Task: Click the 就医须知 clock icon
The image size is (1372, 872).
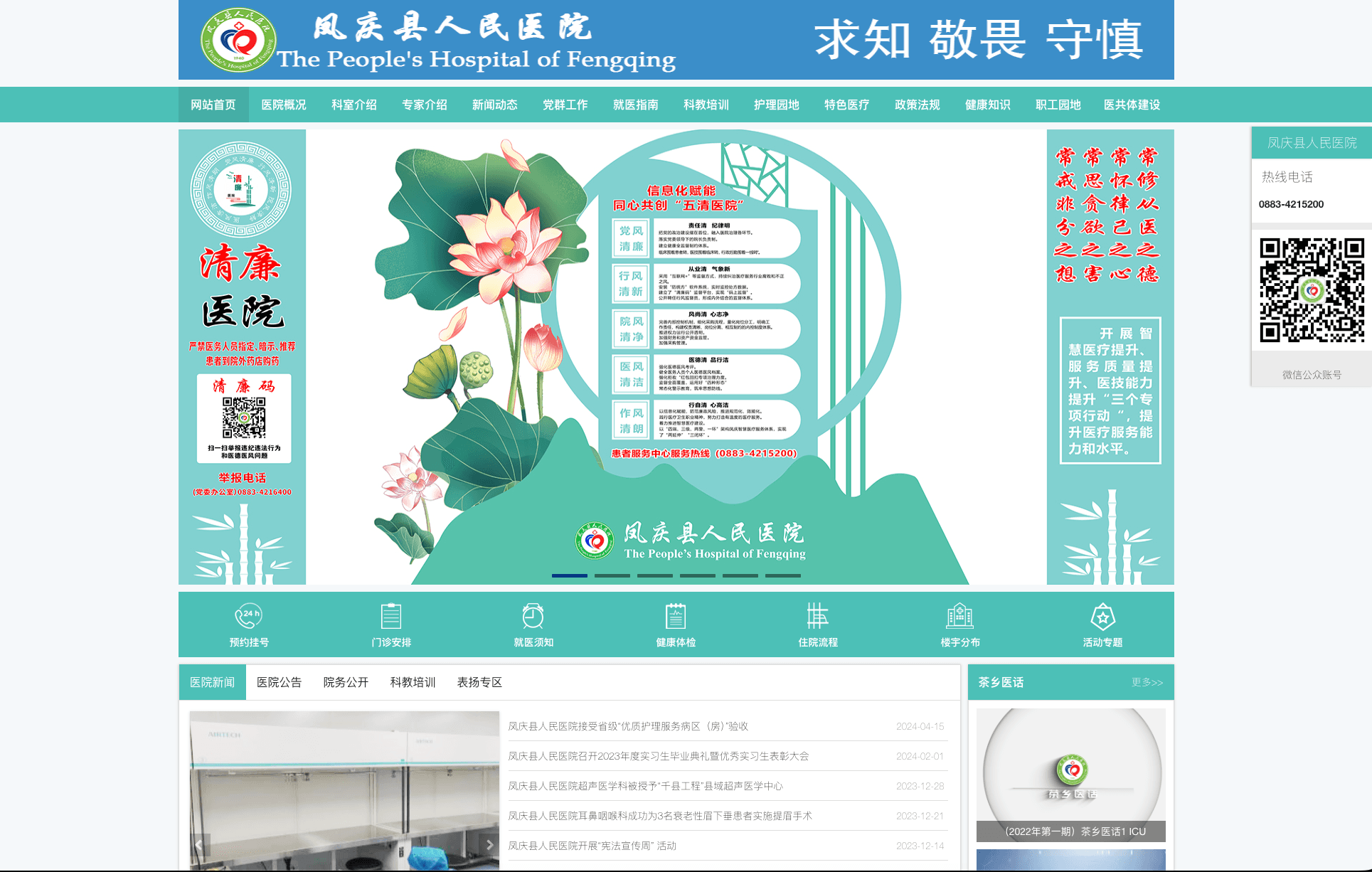Action: pos(533,615)
